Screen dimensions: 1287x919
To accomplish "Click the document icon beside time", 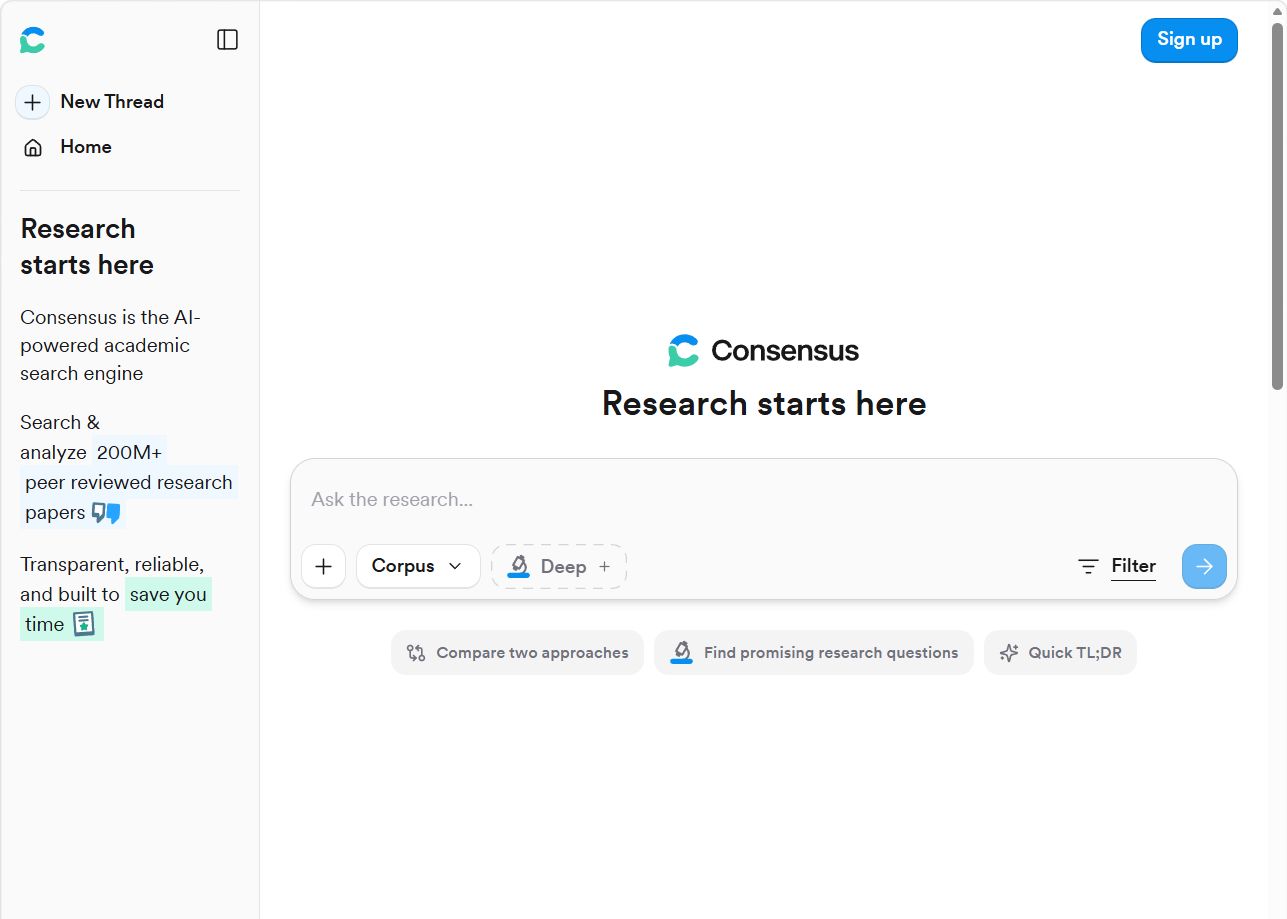I will tap(84, 624).
